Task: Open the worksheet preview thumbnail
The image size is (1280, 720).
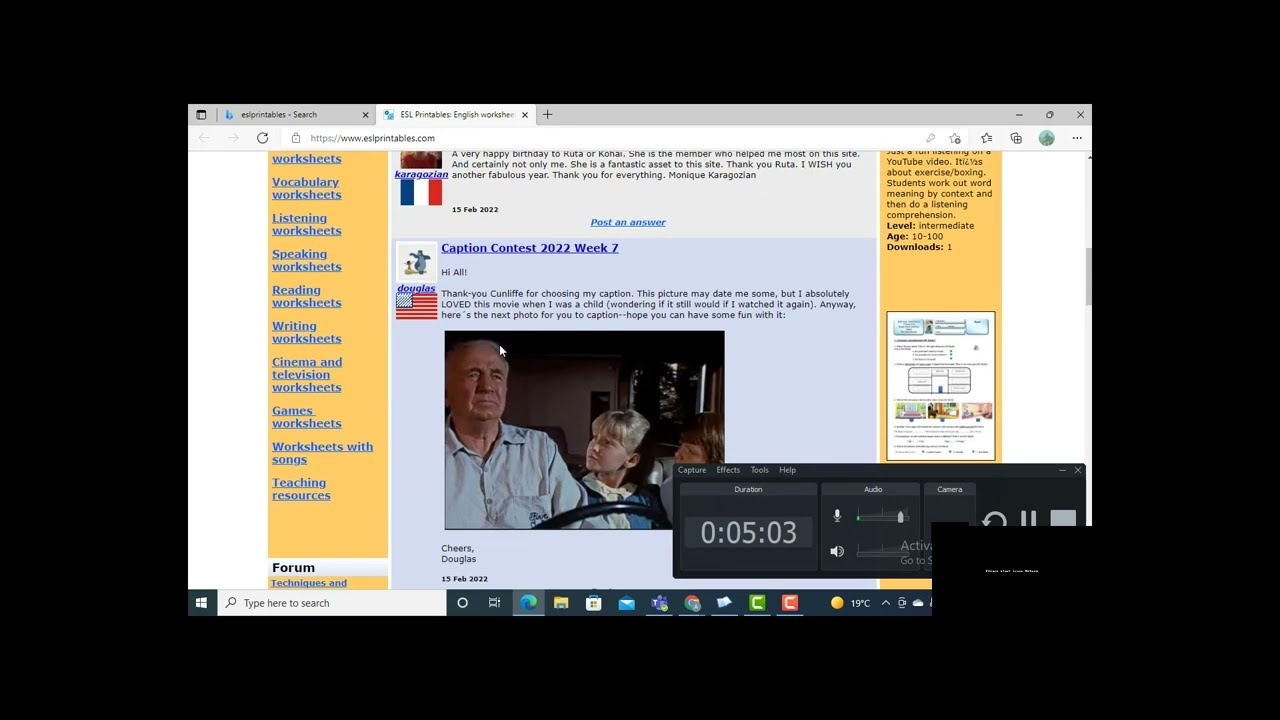Action: click(941, 386)
